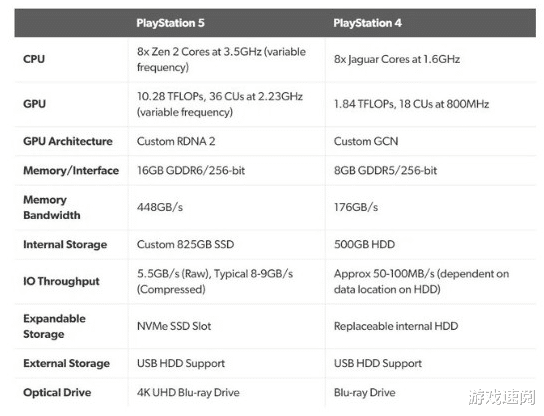Viewport: 544px width, 416px height.
Task: Click the IO Throughput row label
Action: point(61,281)
